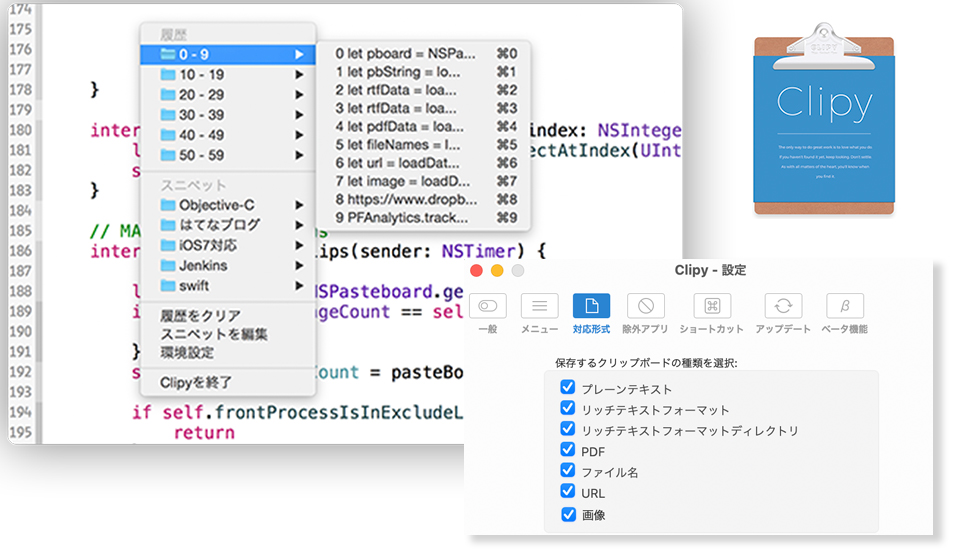Open the 除外アプリ tab icon

[x=645, y=306]
